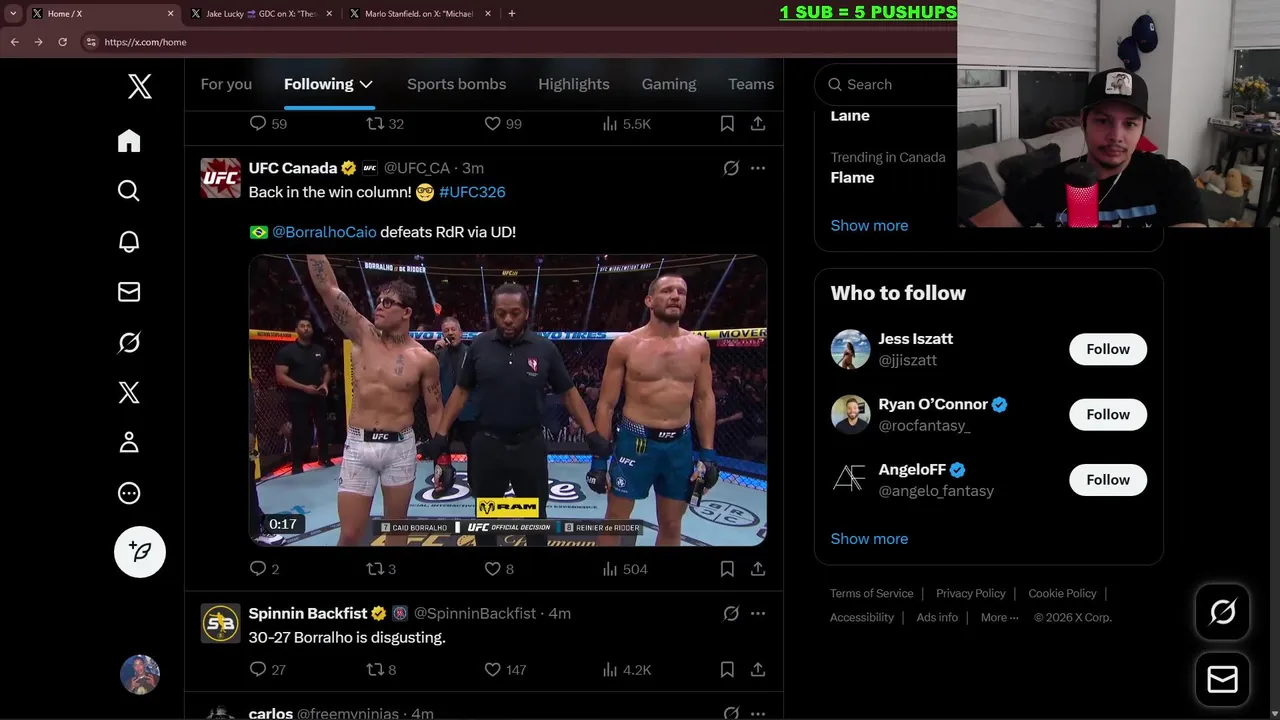
Task: Open UFC Canada profile avatar
Action: [x=220, y=178]
